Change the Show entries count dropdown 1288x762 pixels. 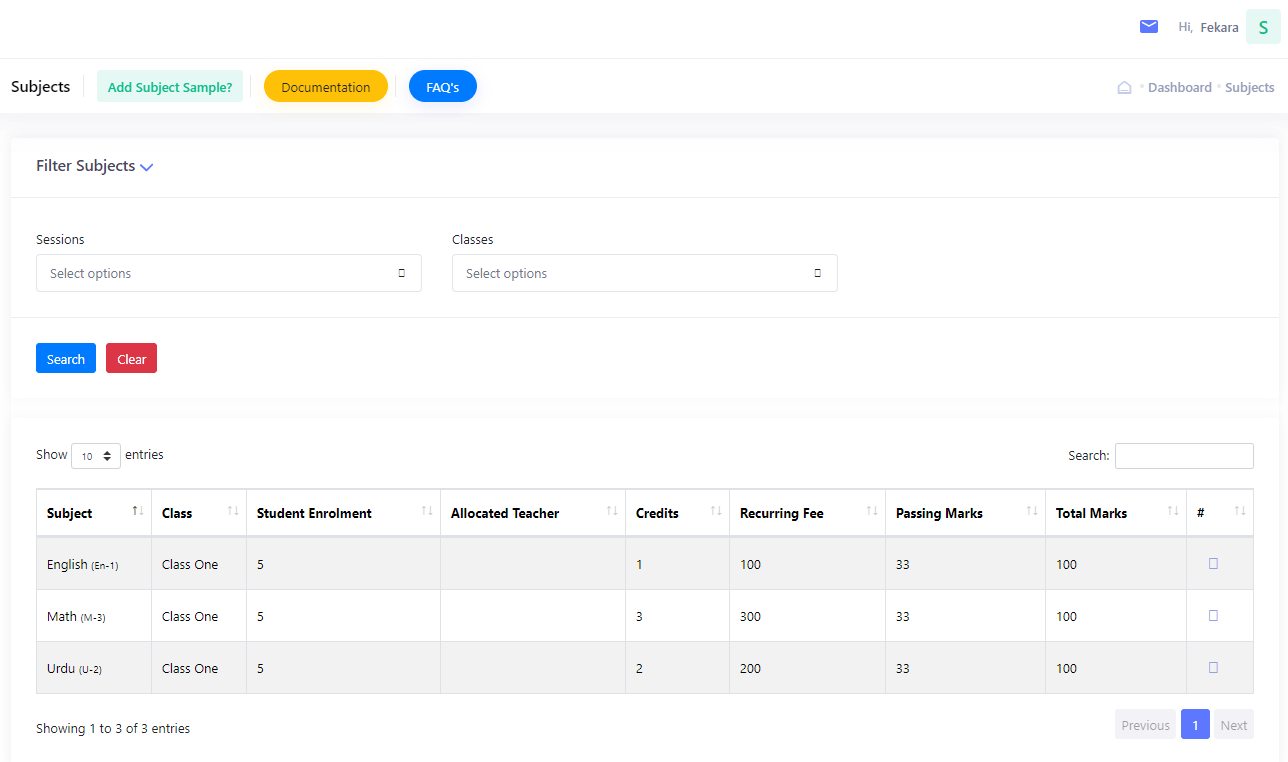pos(96,456)
